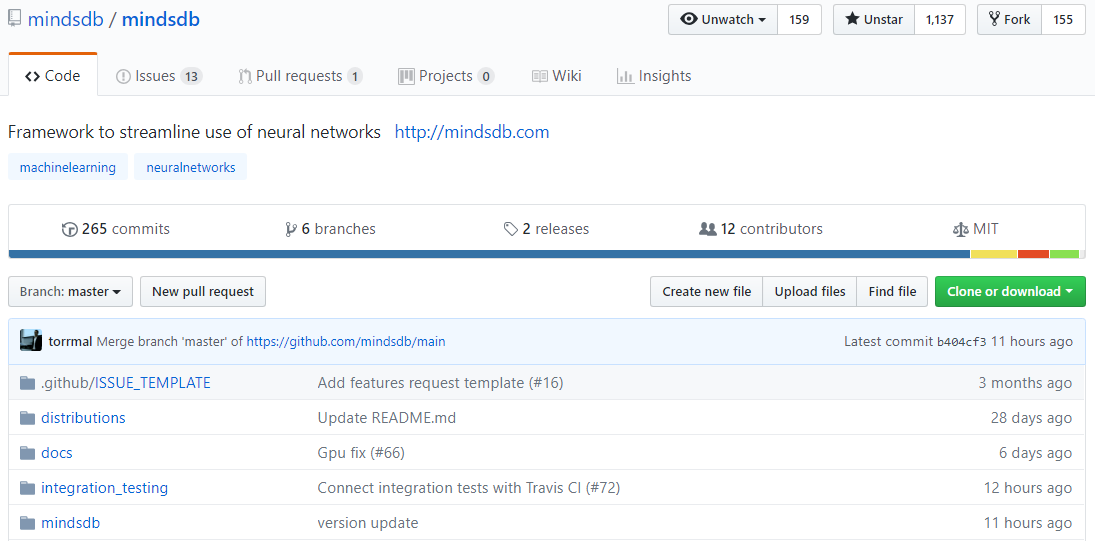
Task: Unstar the repository
Action: (874, 20)
